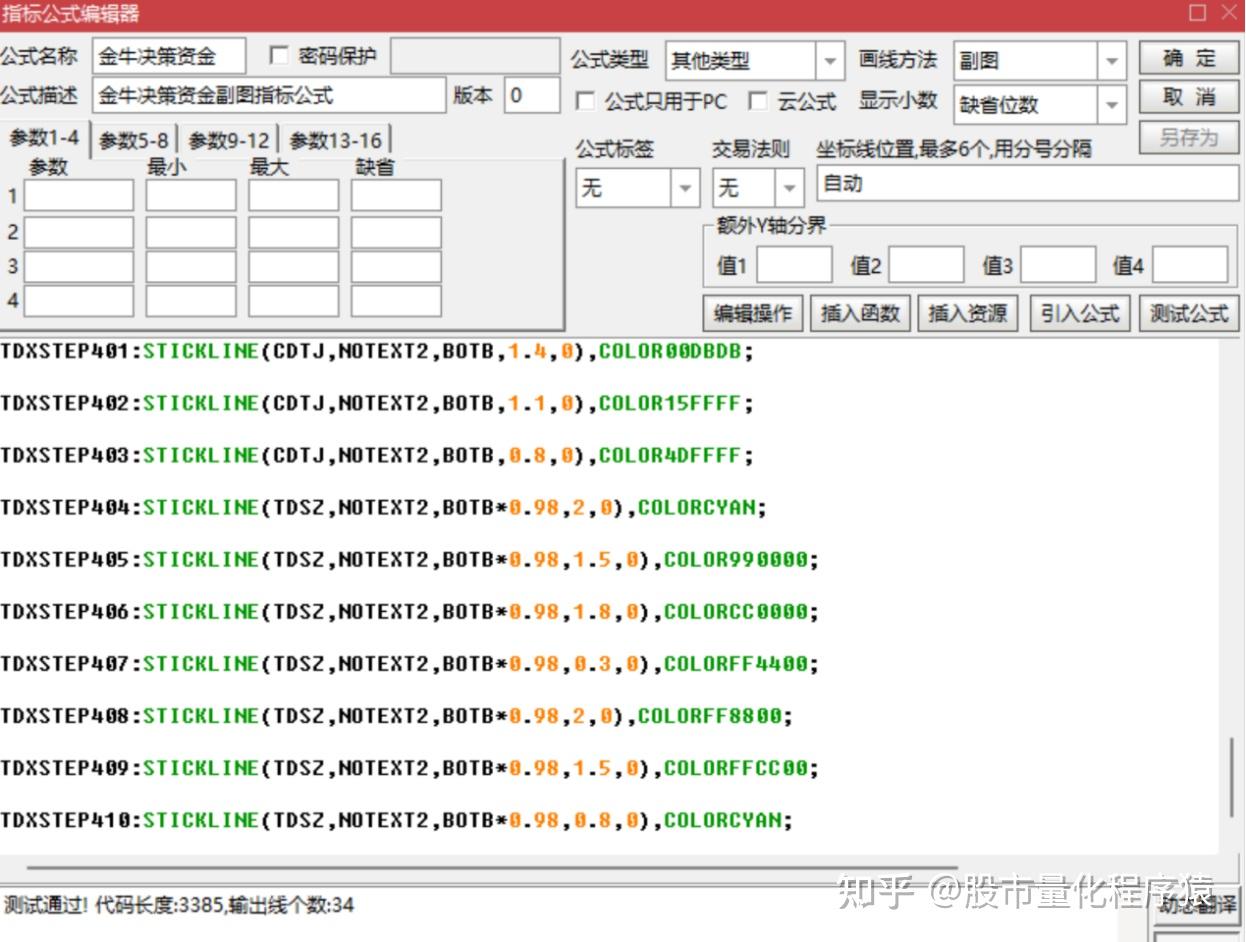The width and height of the screenshot is (1246, 942).
Task: Click the 值2 input field
Action: pyautogui.click(x=927, y=265)
